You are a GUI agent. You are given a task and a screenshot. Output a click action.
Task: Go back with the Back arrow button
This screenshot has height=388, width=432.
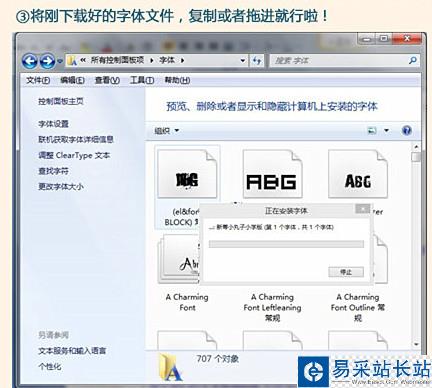tap(30, 61)
